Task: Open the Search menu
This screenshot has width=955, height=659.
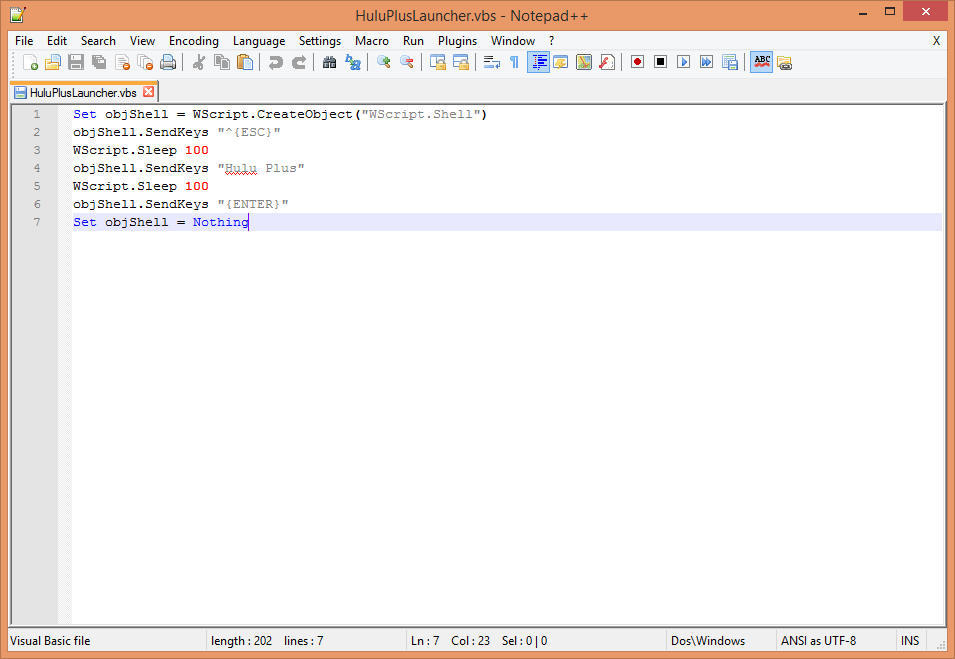Action: [x=98, y=41]
